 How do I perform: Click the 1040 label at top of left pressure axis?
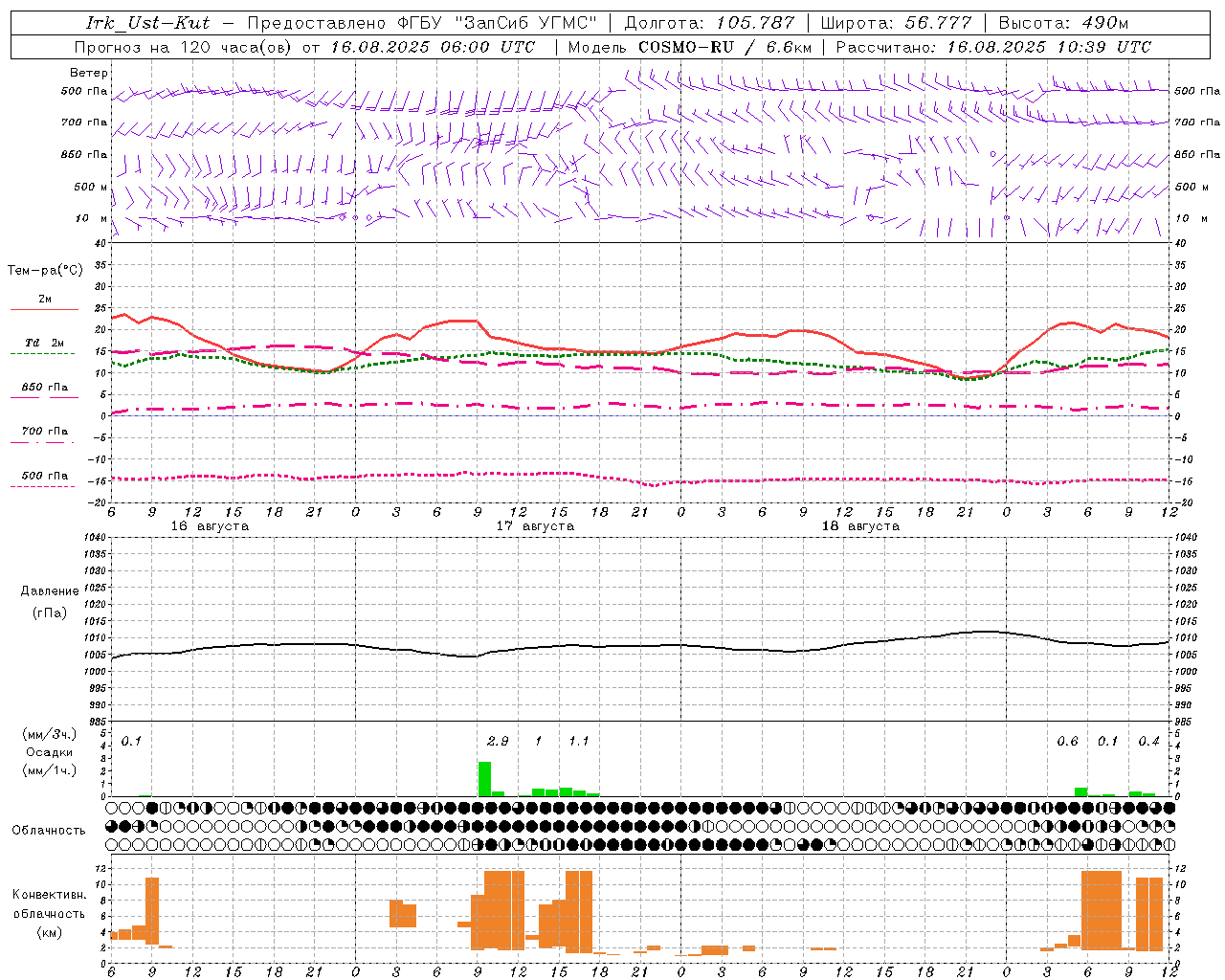[x=92, y=538]
